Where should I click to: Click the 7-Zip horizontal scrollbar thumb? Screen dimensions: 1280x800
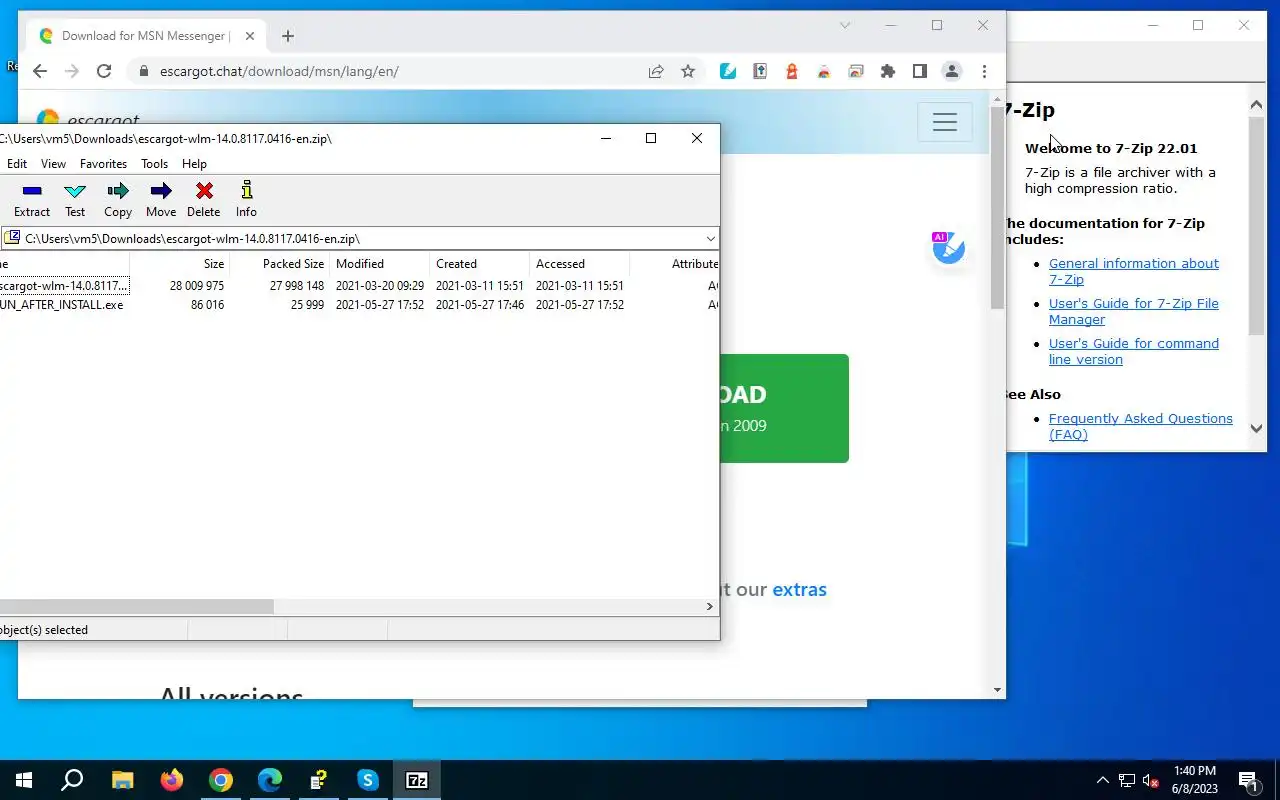click(136, 606)
